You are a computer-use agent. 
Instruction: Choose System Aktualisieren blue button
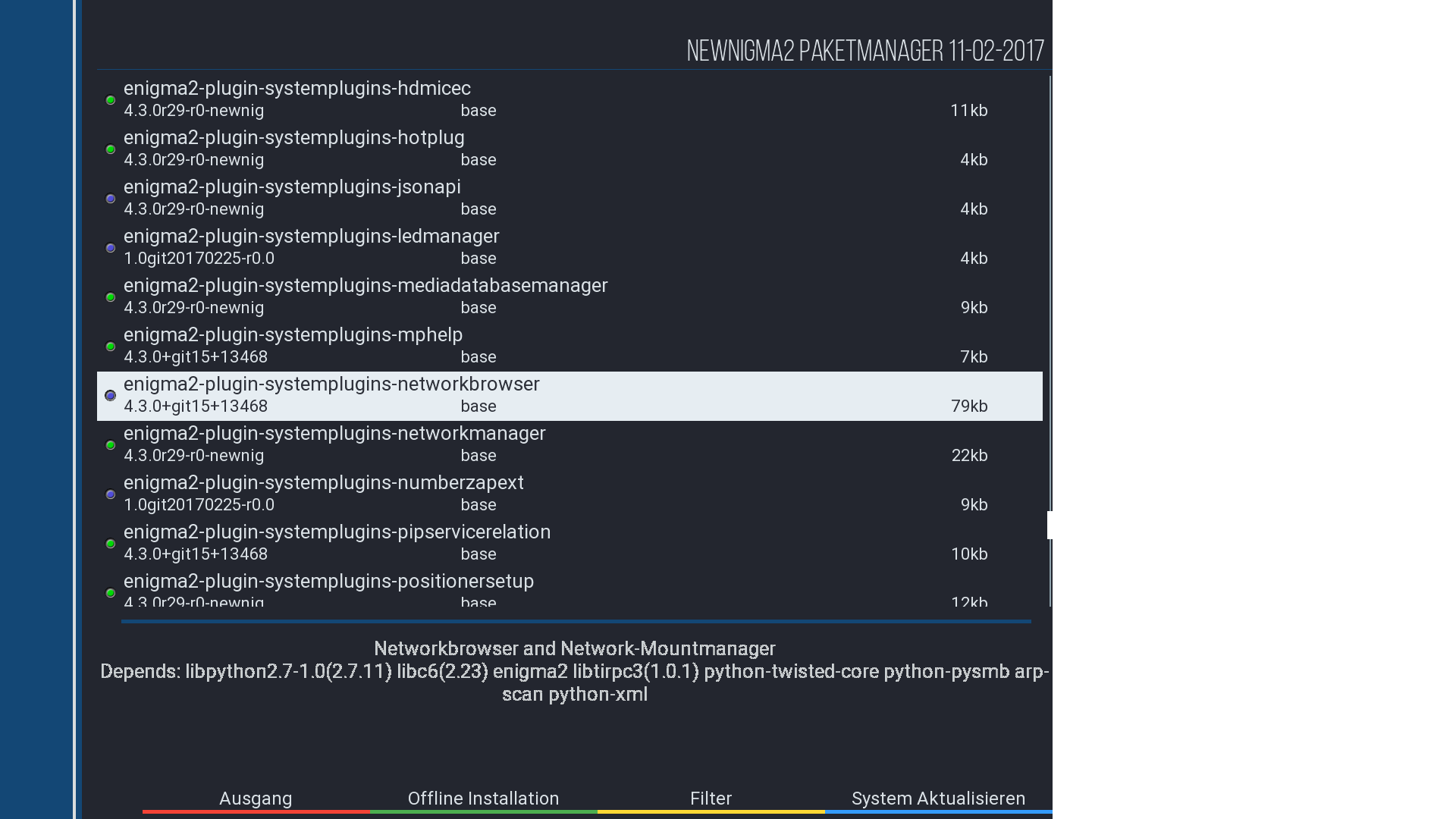point(938,799)
